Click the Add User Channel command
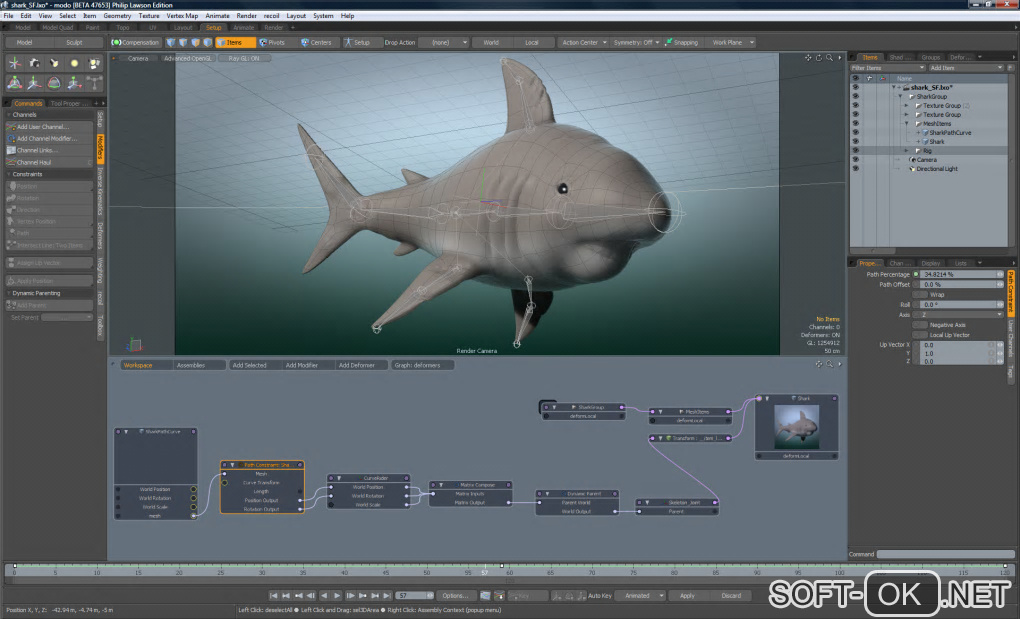Viewport: 1020px width, 619px height. (x=42, y=127)
